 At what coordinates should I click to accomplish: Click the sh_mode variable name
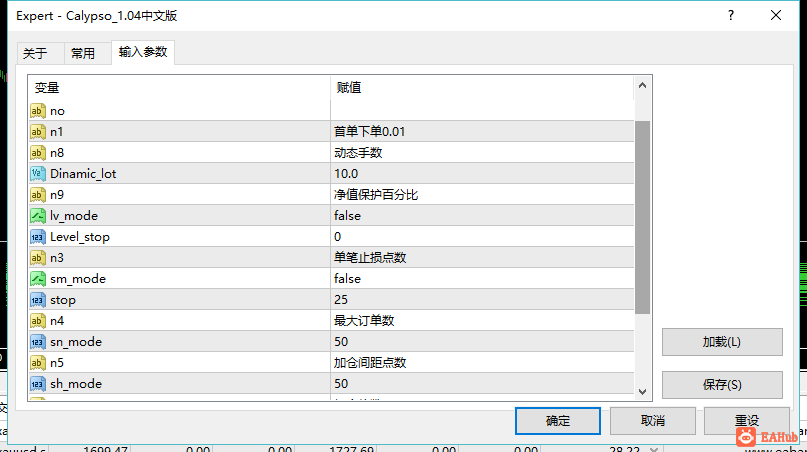[x=76, y=384]
